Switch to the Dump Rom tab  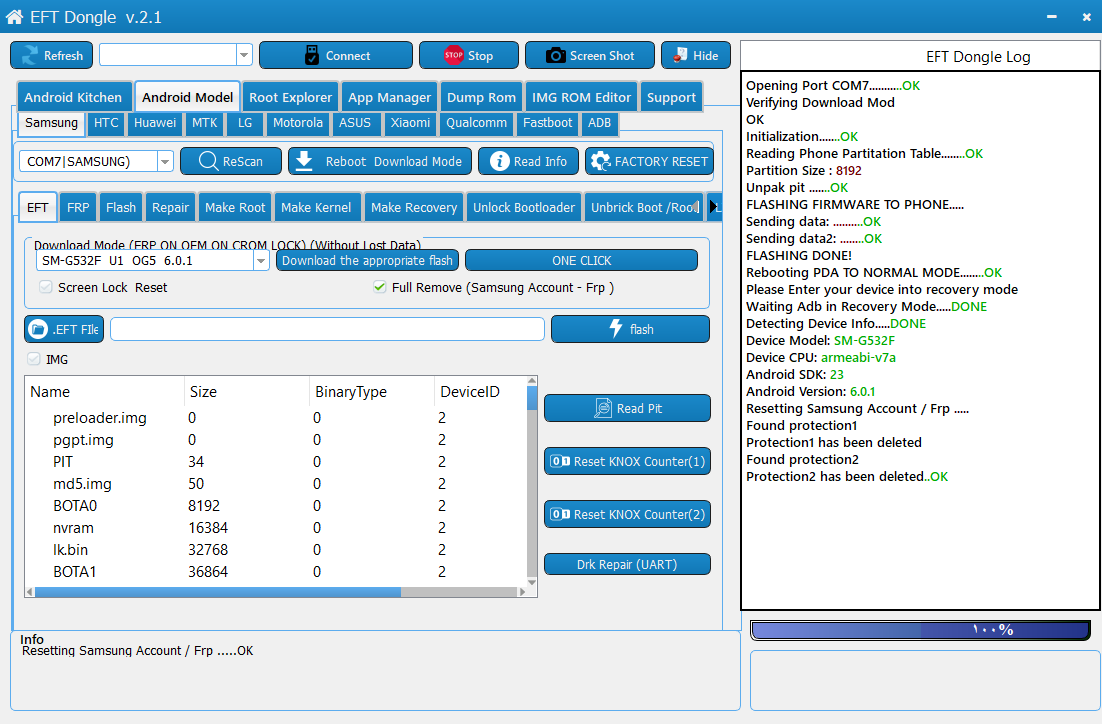click(481, 97)
